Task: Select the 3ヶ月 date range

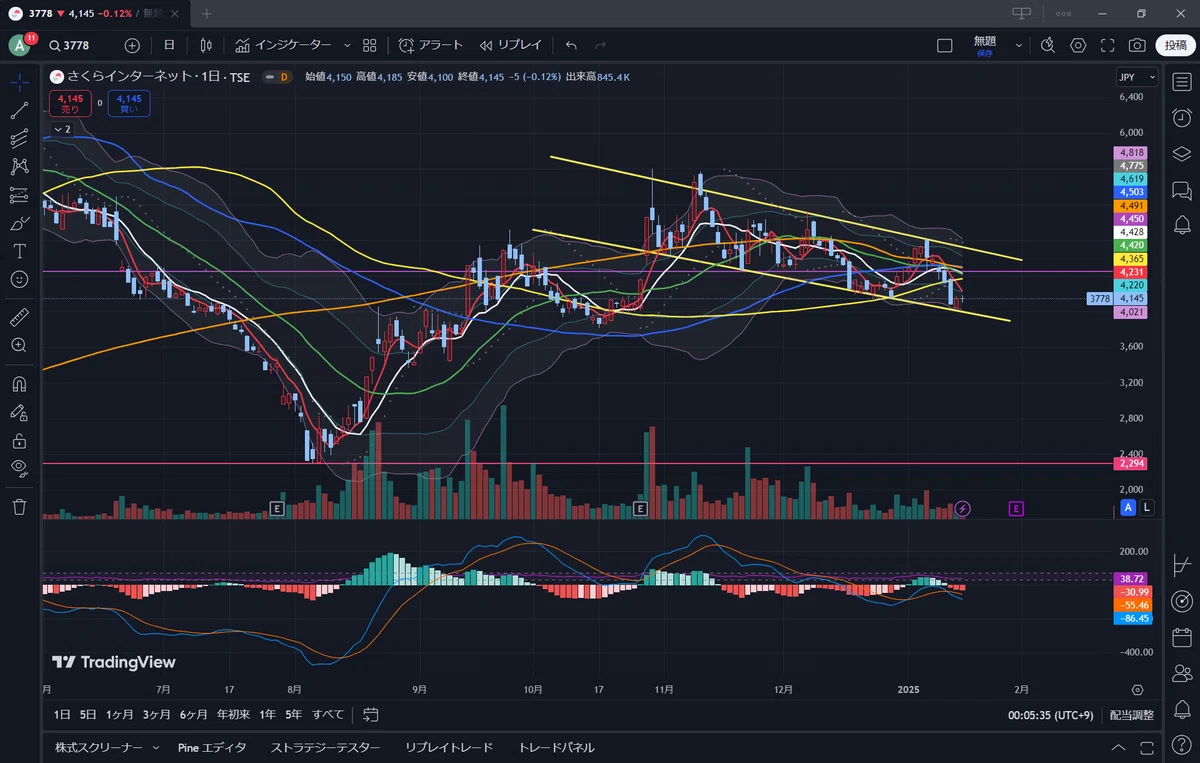Action: click(157, 715)
